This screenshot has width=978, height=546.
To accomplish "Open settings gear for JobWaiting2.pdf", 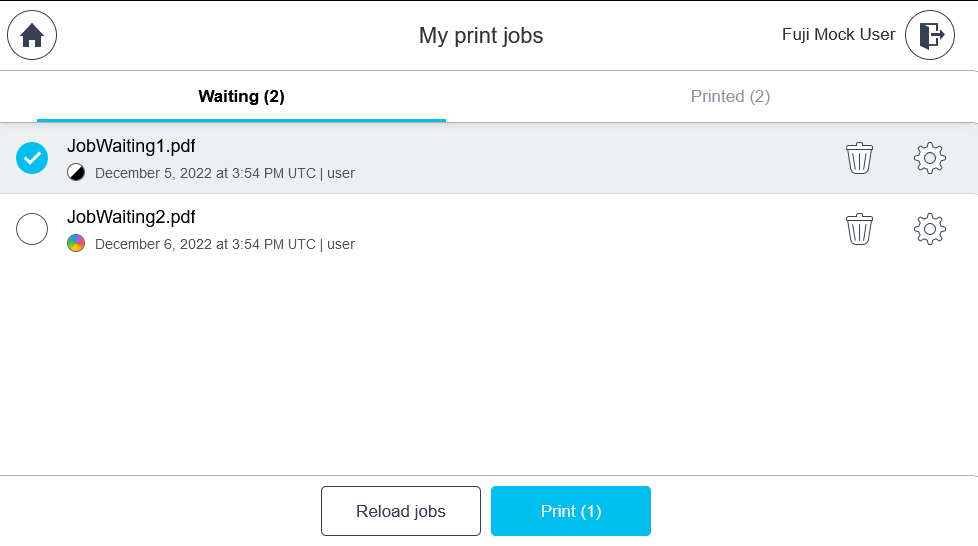I will 929,229.
